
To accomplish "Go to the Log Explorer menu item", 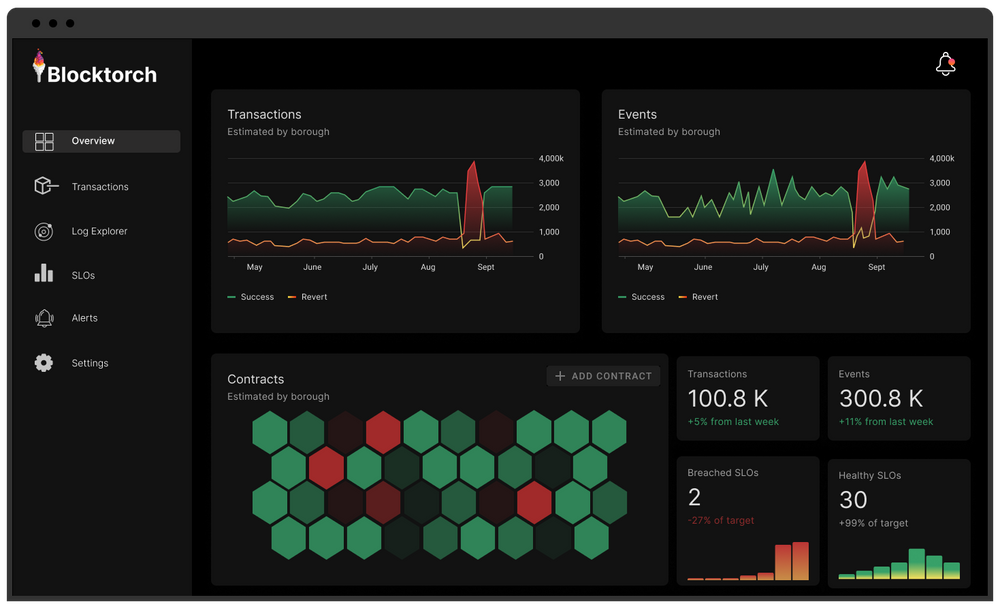I will click(x=99, y=232).
